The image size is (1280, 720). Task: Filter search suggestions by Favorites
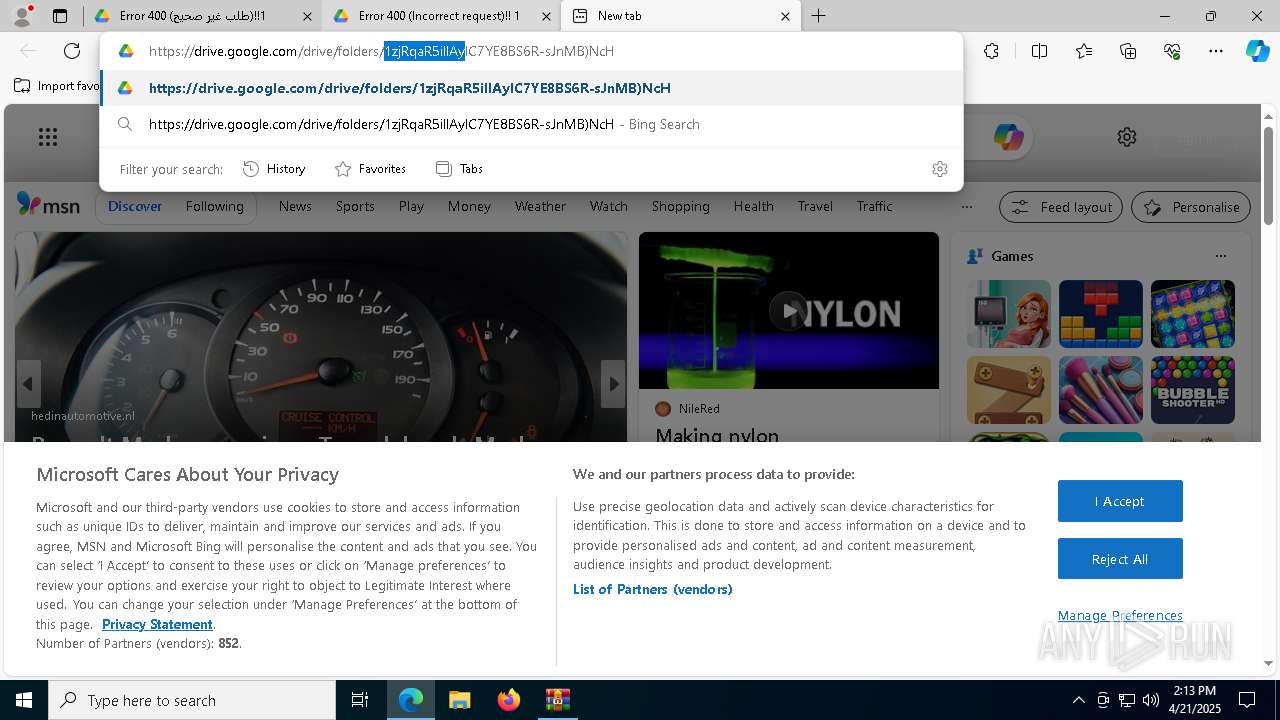pos(370,169)
